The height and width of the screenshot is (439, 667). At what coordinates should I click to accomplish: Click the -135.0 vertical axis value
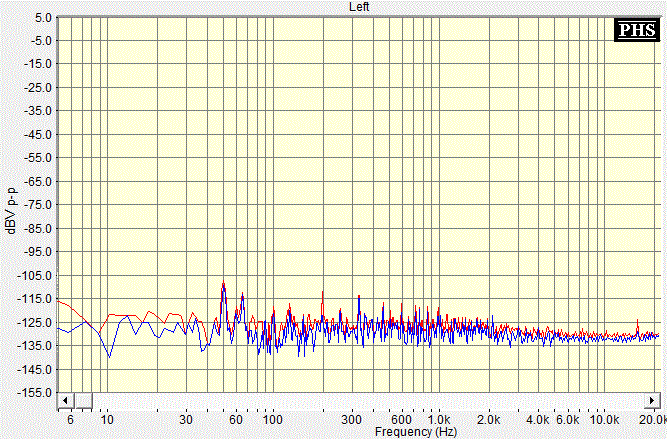coord(34,346)
